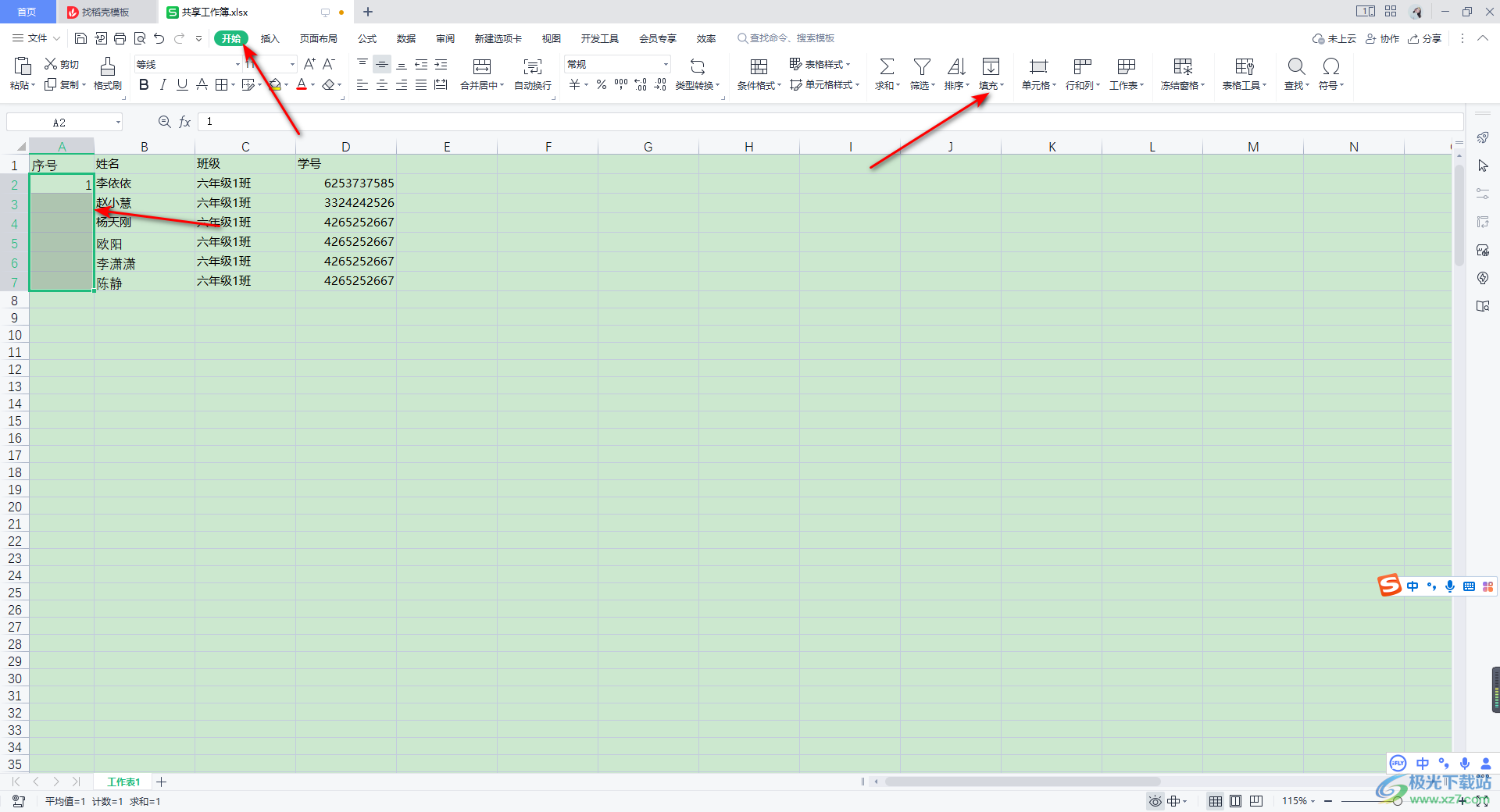Open the View (视图) tab
Image resolution: width=1500 pixels, height=812 pixels.
pos(552,38)
